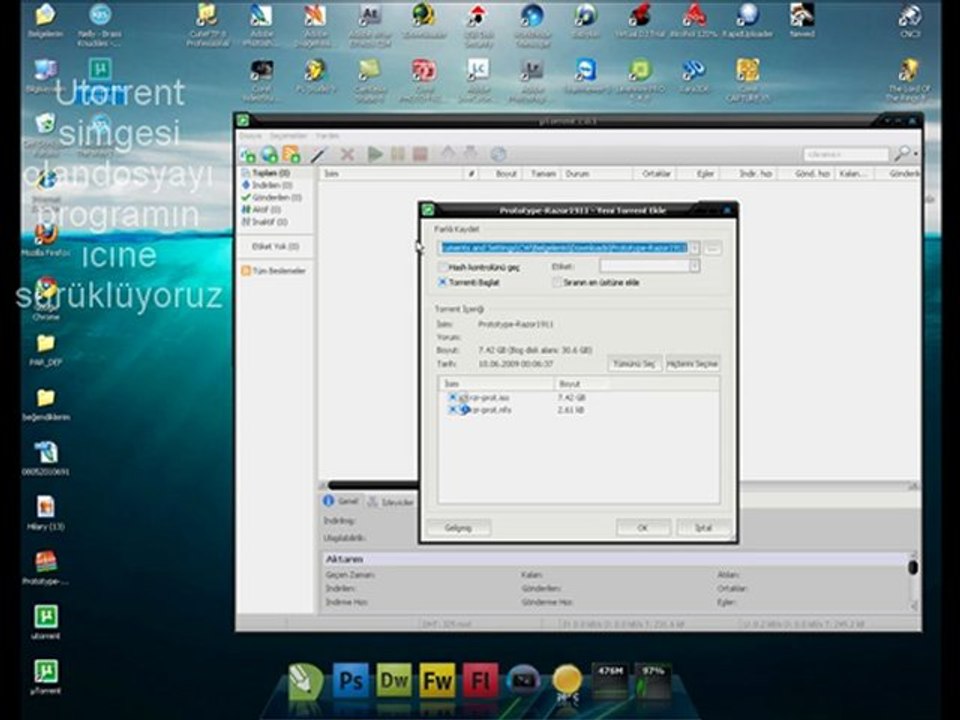The height and width of the screenshot is (720, 960).
Task: Click the RSS feed add toolbar icon
Action: (291, 154)
